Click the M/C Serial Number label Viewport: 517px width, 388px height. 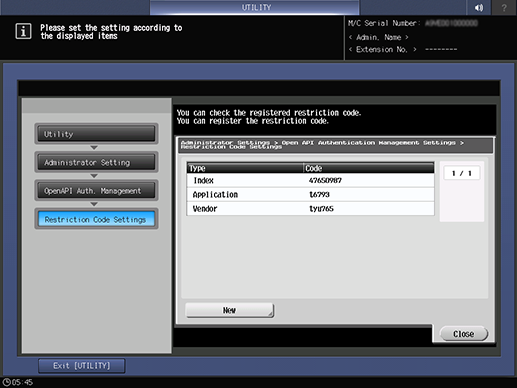tap(383, 23)
